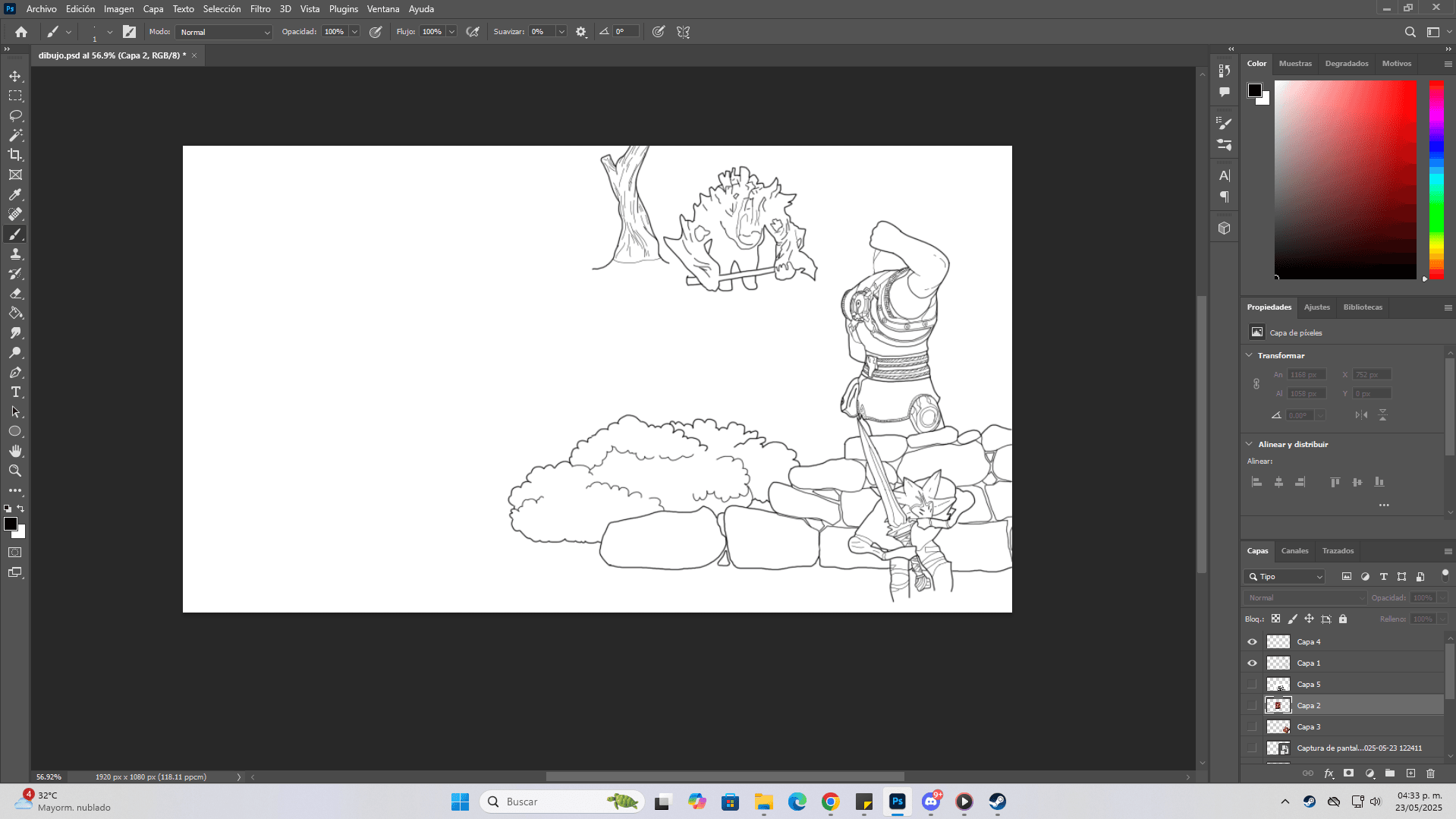The height and width of the screenshot is (819, 1456).
Task: Open the Suavizar dropdown arrow
Action: [561, 32]
